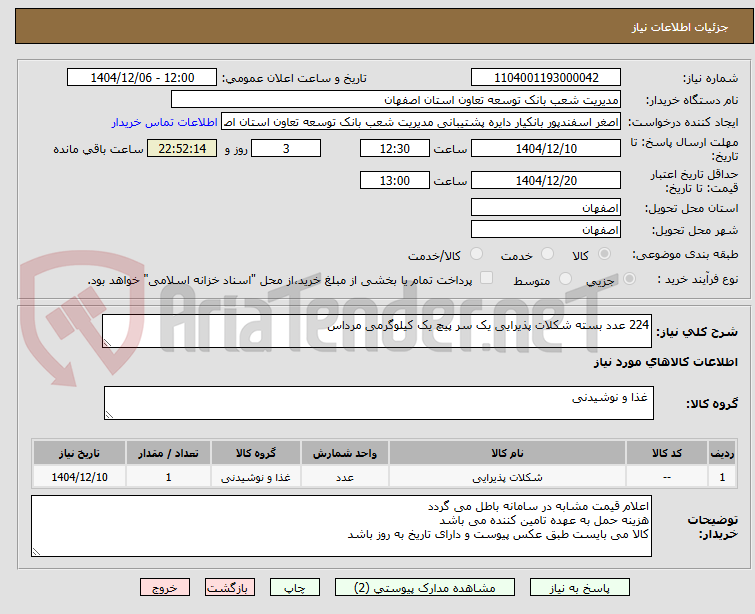This screenshot has height=614, width=755.
Task: Open اطلاعات تماس خریدار link
Action: pyautogui.click(x=165, y=122)
